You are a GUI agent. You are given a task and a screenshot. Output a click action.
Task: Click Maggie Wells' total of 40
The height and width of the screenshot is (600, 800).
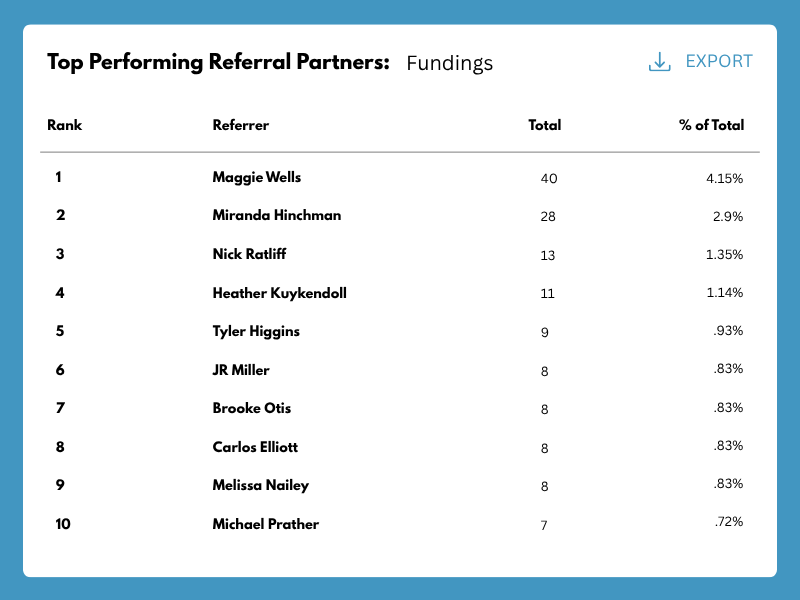pyautogui.click(x=548, y=178)
